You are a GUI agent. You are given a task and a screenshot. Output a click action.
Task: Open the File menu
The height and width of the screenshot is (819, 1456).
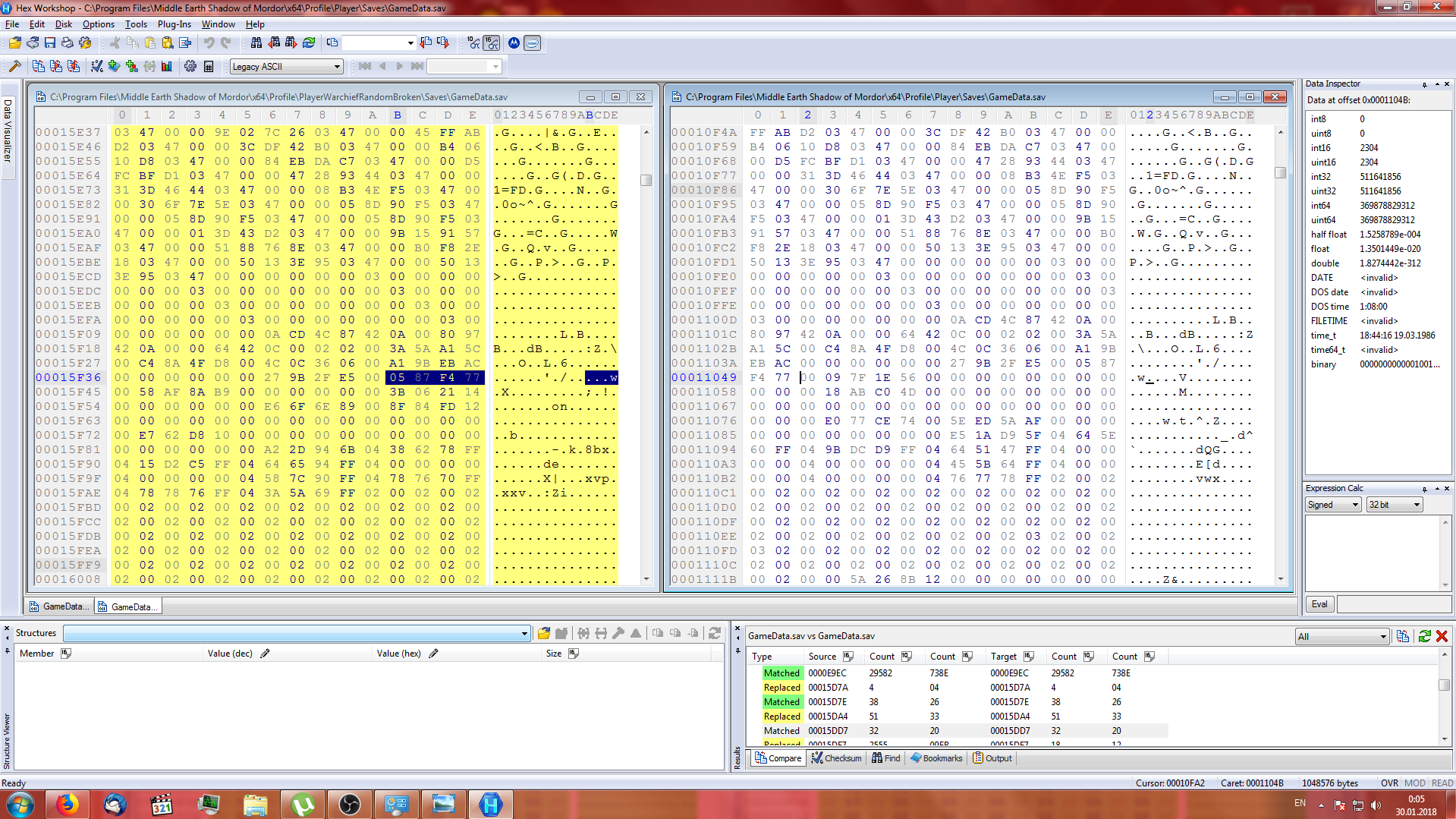12,24
